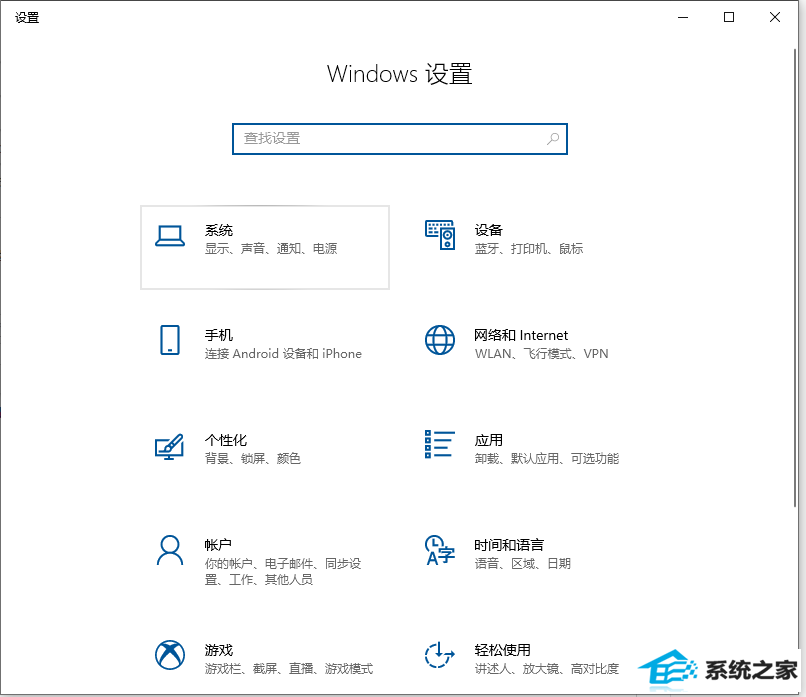Screen dimensions: 806x697
Task: Open 个性化 settings title
Action: pyautogui.click(x=226, y=440)
